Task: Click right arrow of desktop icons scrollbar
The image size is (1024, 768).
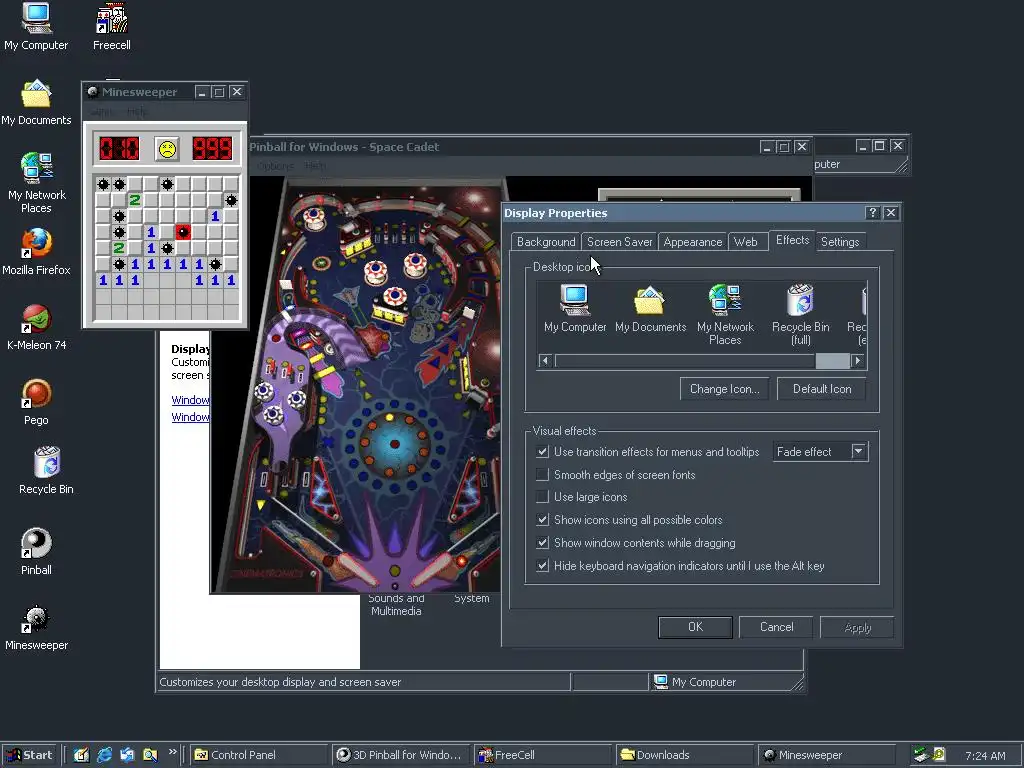Action: pos(858,360)
